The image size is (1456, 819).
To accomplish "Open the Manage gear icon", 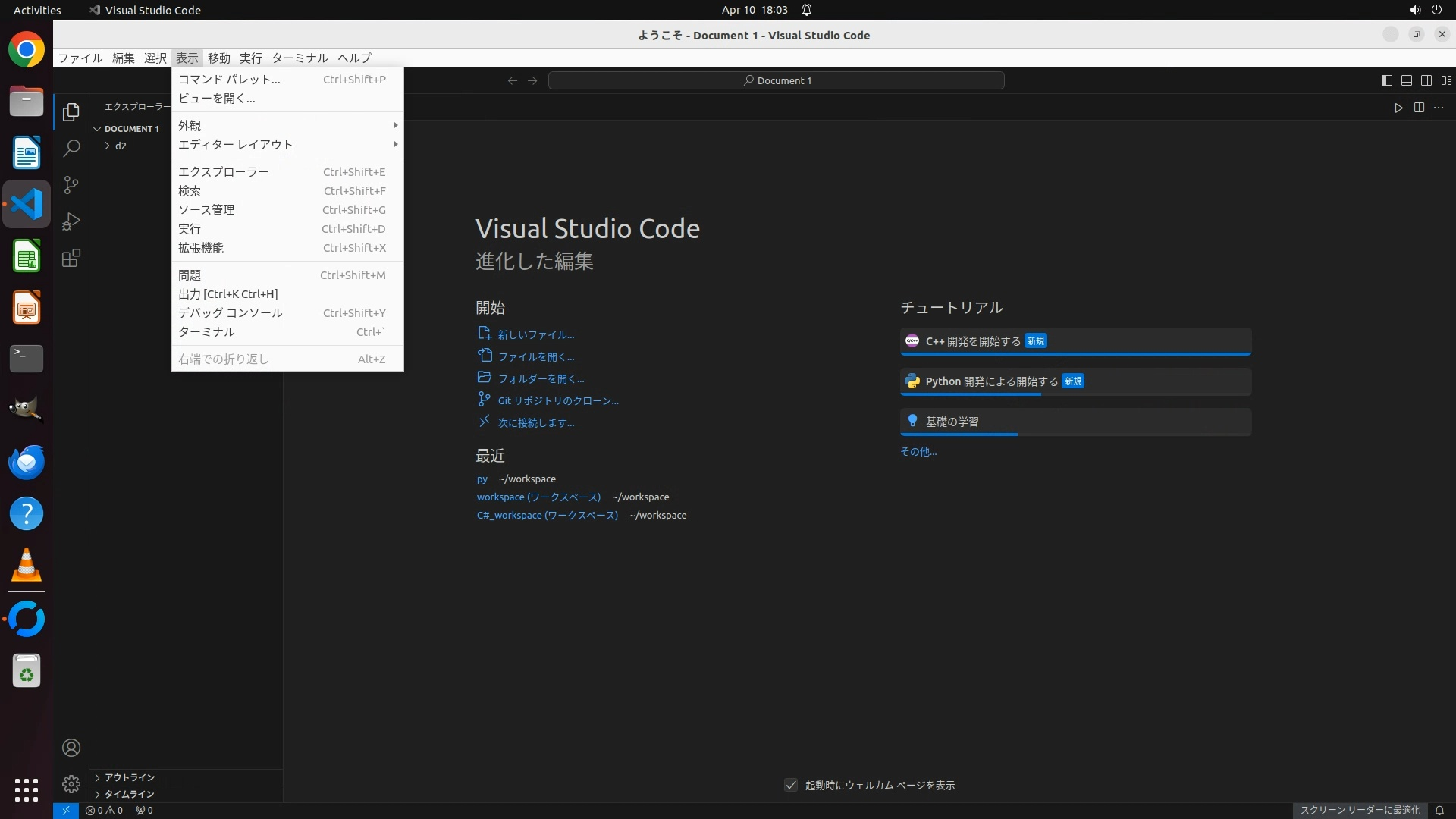I will coord(71,784).
